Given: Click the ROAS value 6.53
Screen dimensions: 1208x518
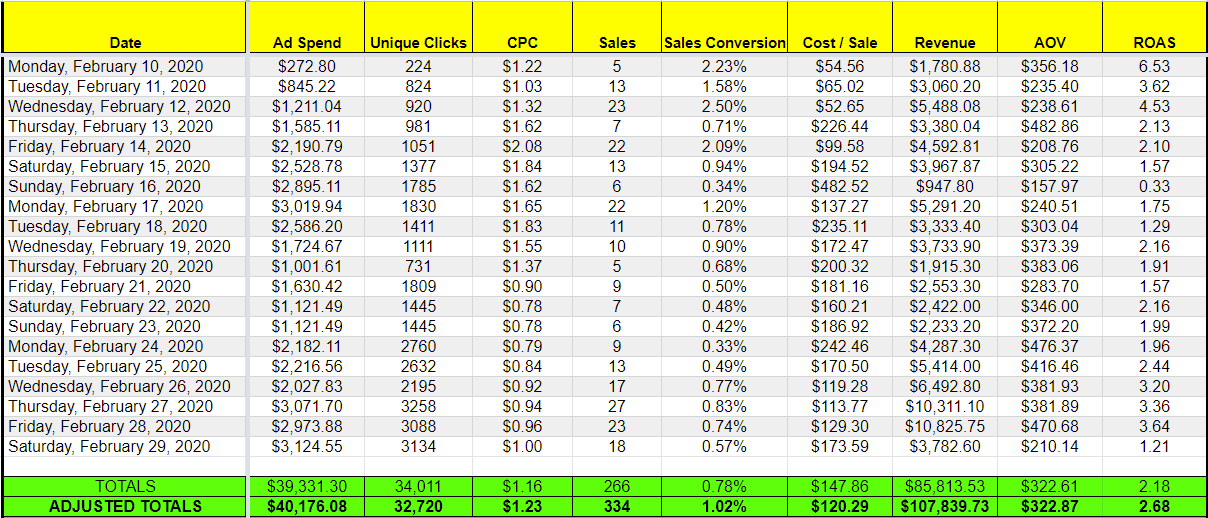Looking at the screenshot, I should (1154, 66).
